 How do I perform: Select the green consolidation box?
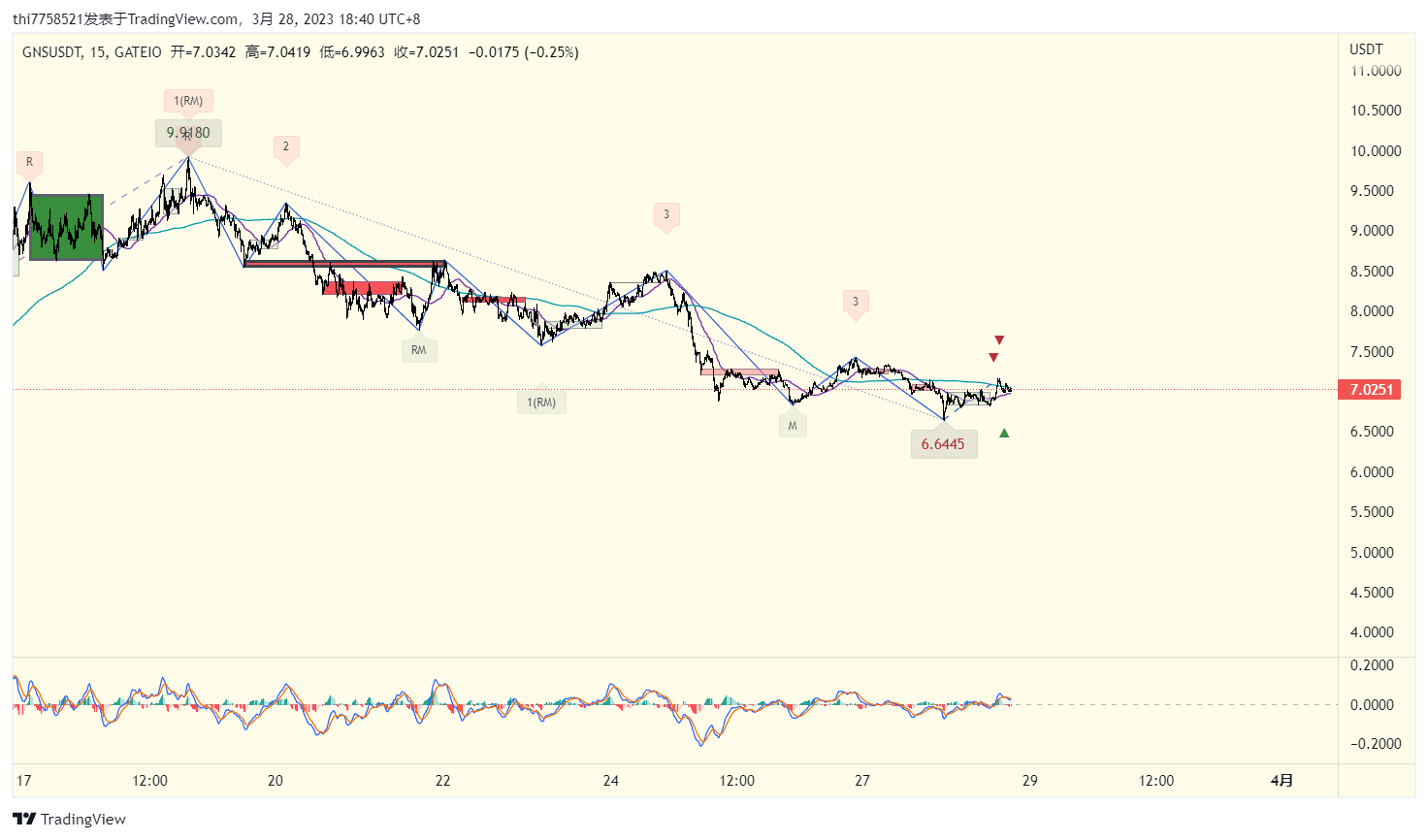pyautogui.click(x=66, y=227)
